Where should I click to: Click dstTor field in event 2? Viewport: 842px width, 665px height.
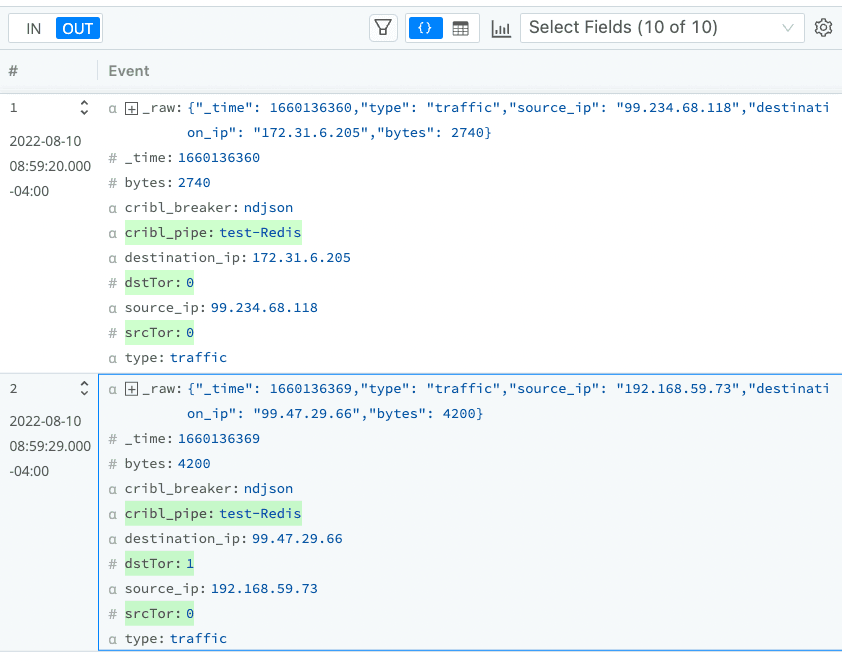(150, 564)
